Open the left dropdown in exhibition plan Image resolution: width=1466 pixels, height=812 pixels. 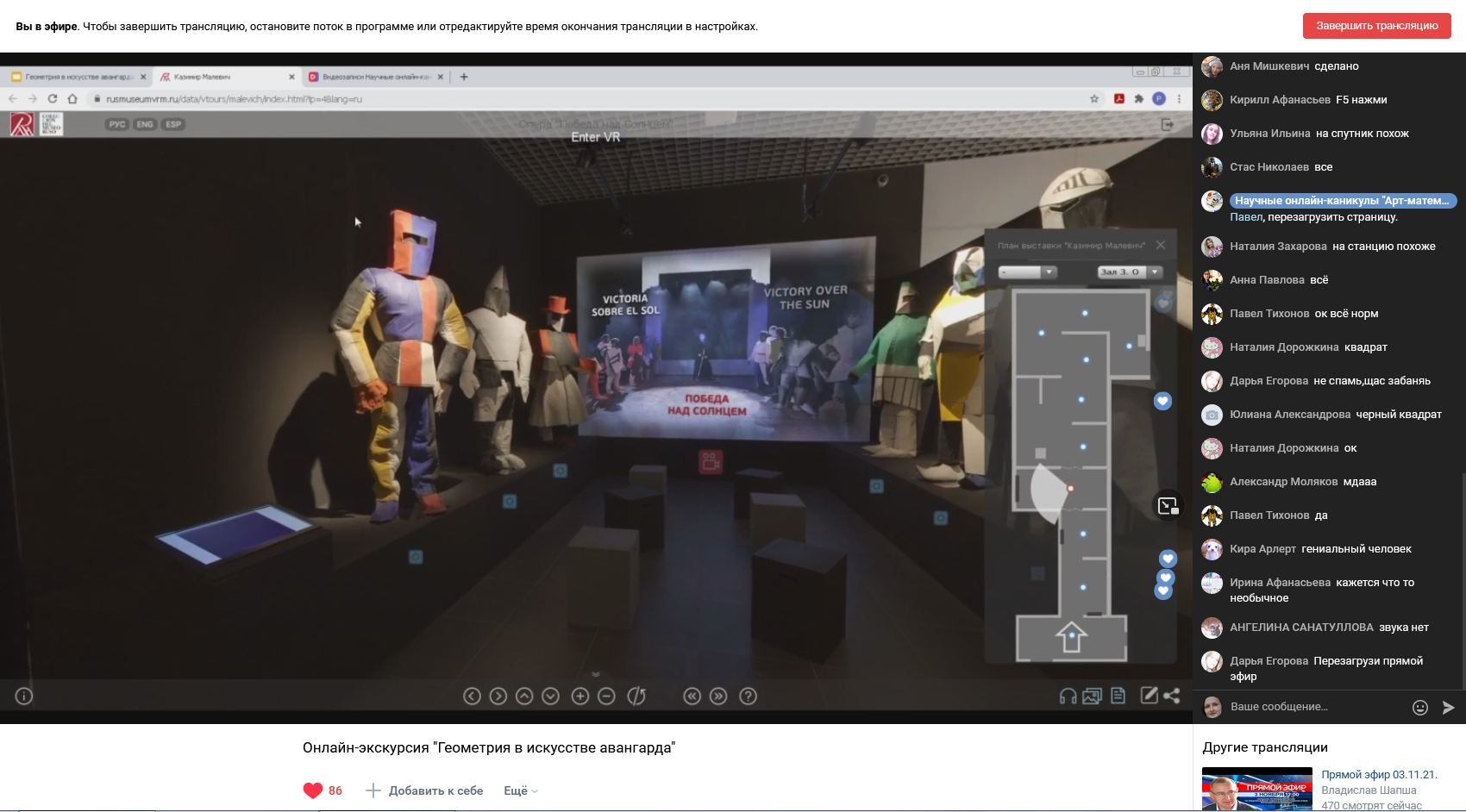[1027, 272]
